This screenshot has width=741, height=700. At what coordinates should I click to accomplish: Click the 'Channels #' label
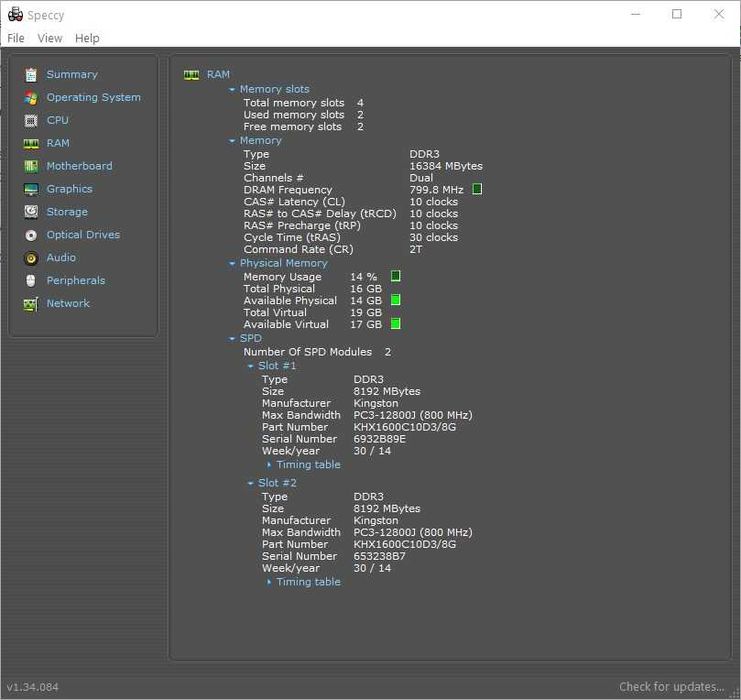(273, 178)
